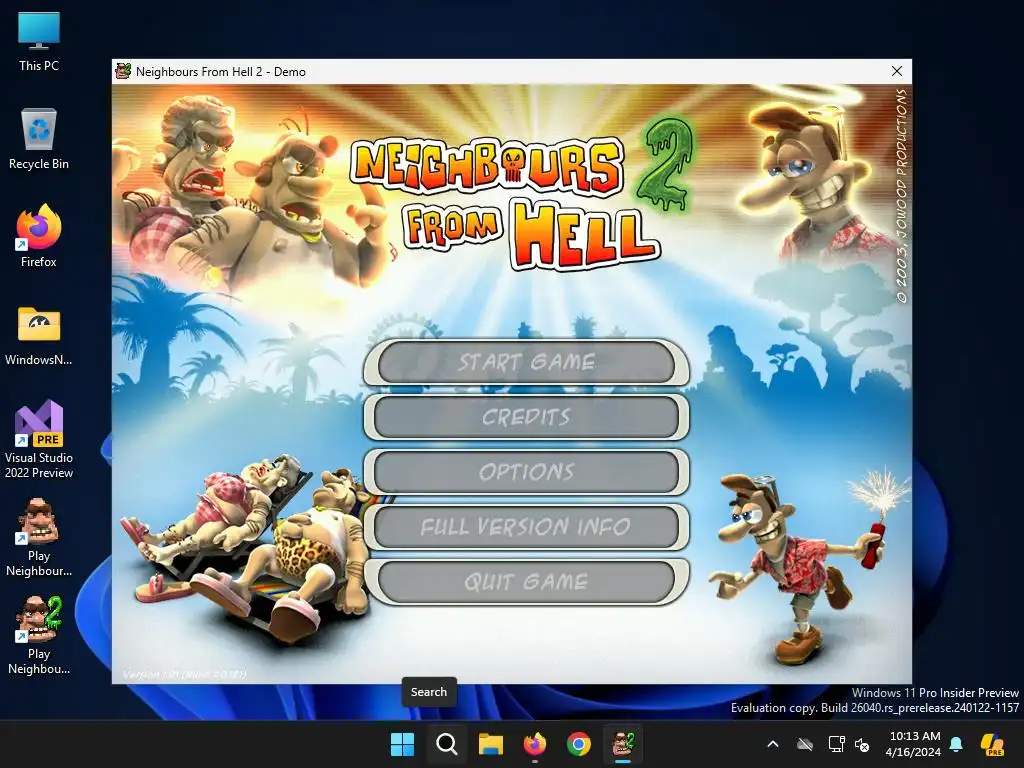
Task: Select Visual Studio 2022 Preview shortcut
Action: 39,439
